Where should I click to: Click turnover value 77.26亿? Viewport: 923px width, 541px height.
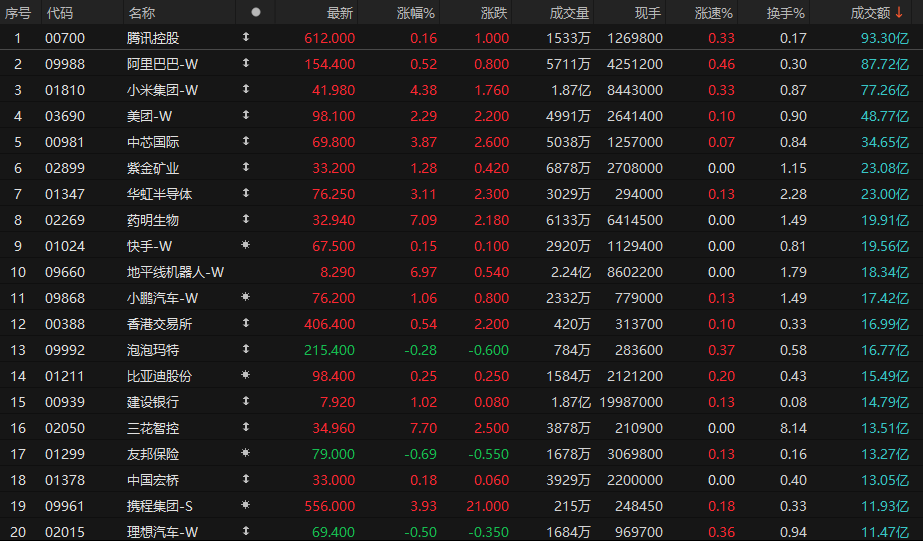pos(885,90)
